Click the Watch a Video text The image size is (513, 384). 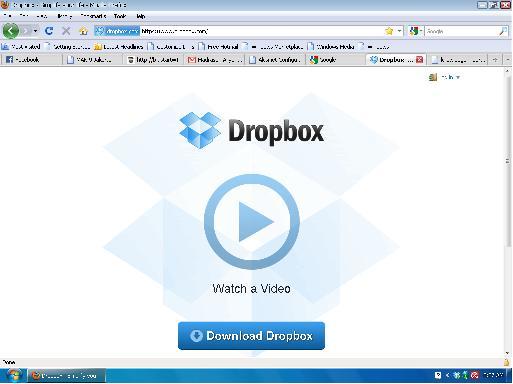click(252, 289)
